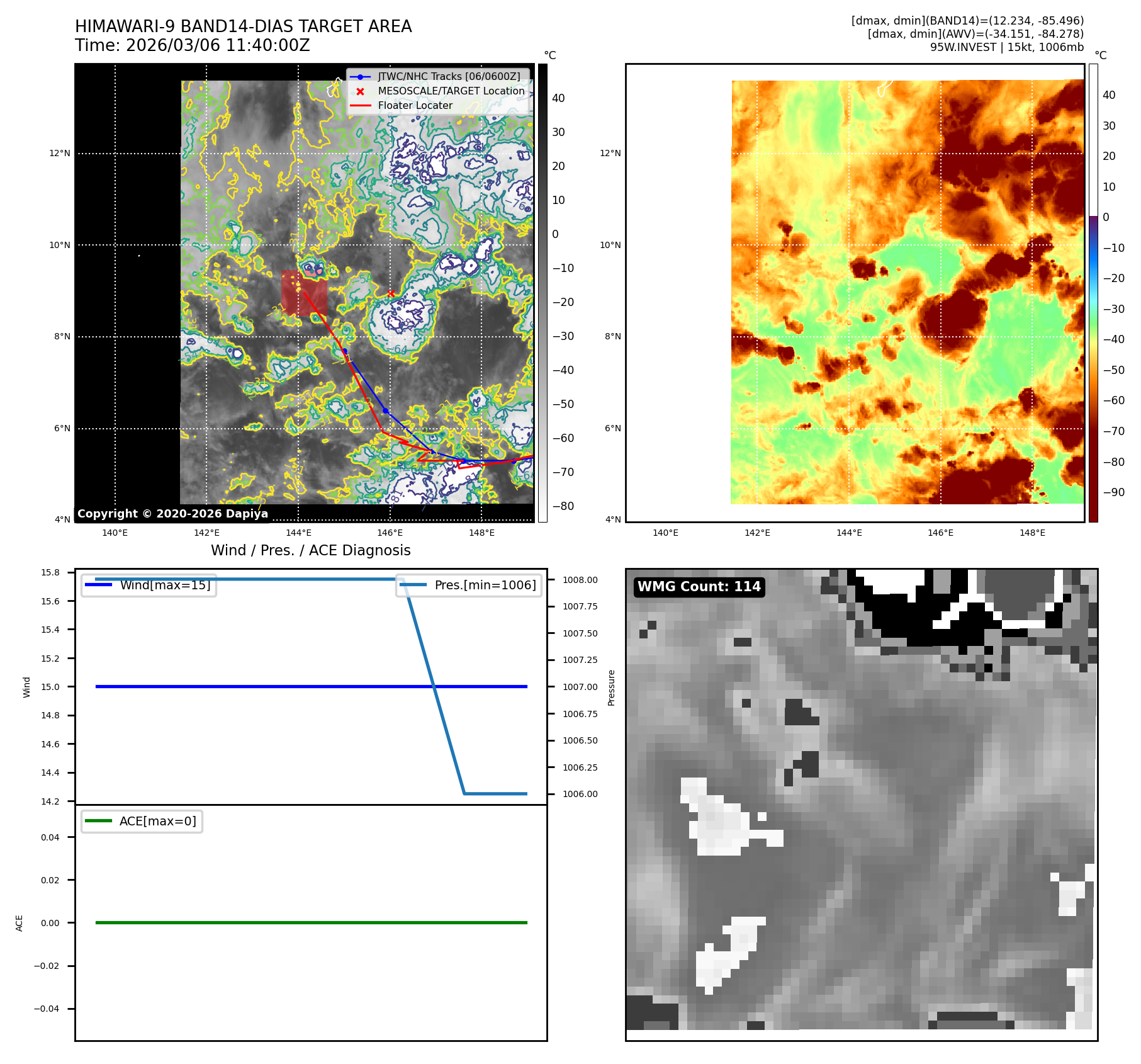This screenshot has width=1141, height=1064.
Task: Click the red shaded floater box on the map
Action: pyautogui.click(x=304, y=293)
